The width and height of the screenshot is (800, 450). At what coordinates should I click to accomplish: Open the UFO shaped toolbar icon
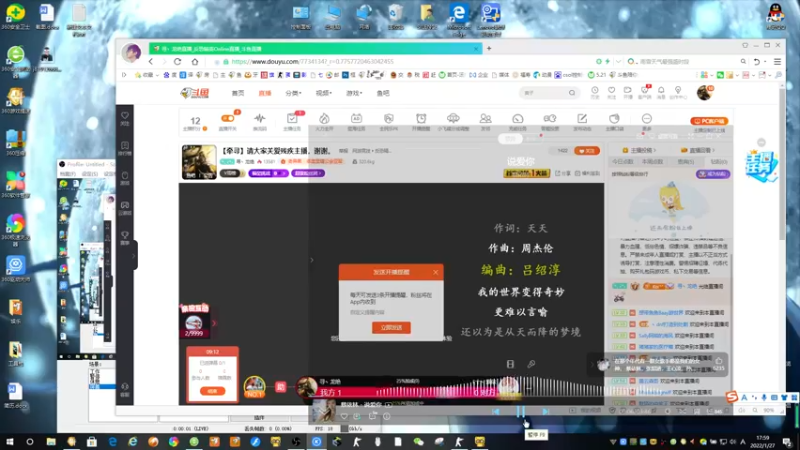click(x=453, y=118)
